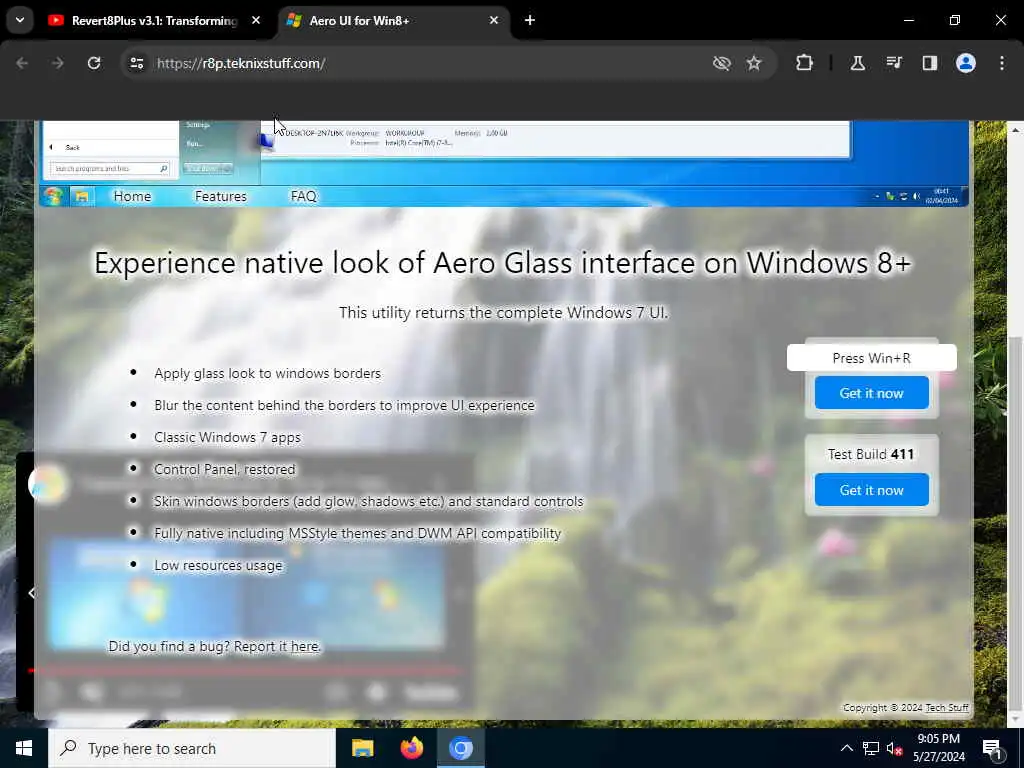The width and height of the screenshot is (1024, 768).
Task: Click the address bar URL r8p.teknixstuff.com
Action: point(241,63)
